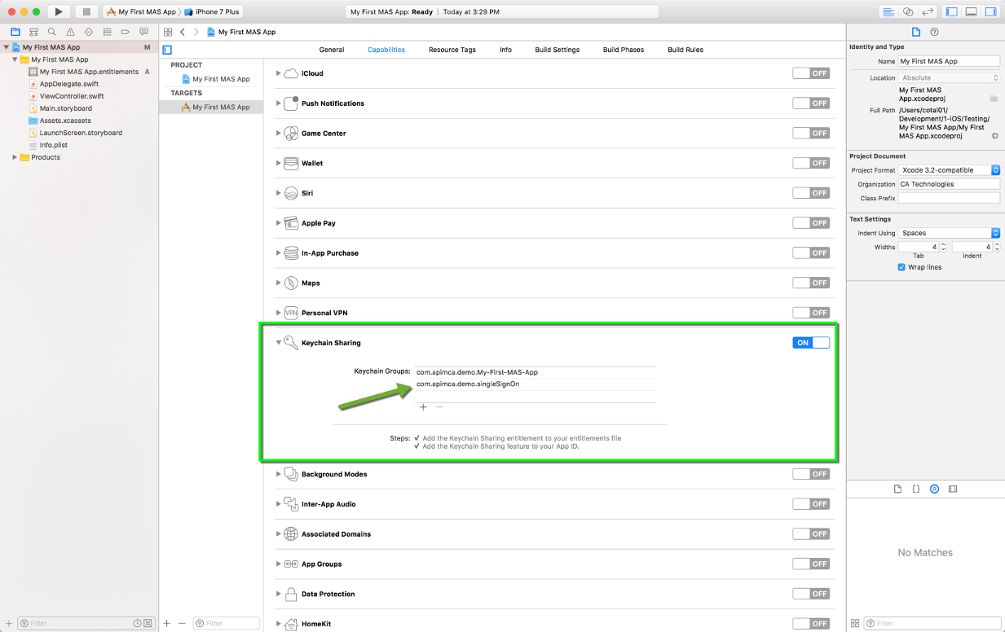
Task: Click the Organization field
Action: coord(949,184)
